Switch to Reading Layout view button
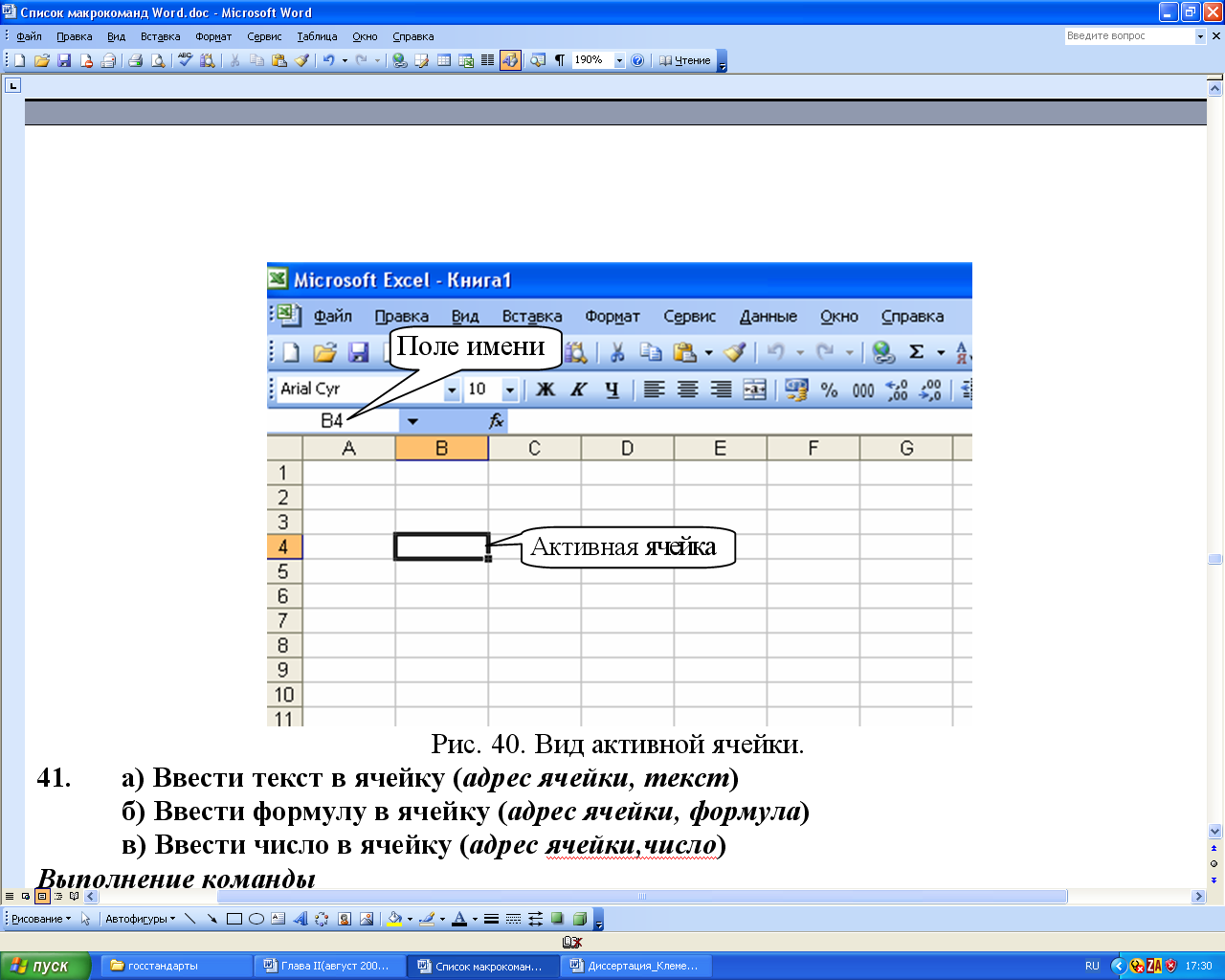This screenshot has height=980, width=1225. tap(75, 897)
